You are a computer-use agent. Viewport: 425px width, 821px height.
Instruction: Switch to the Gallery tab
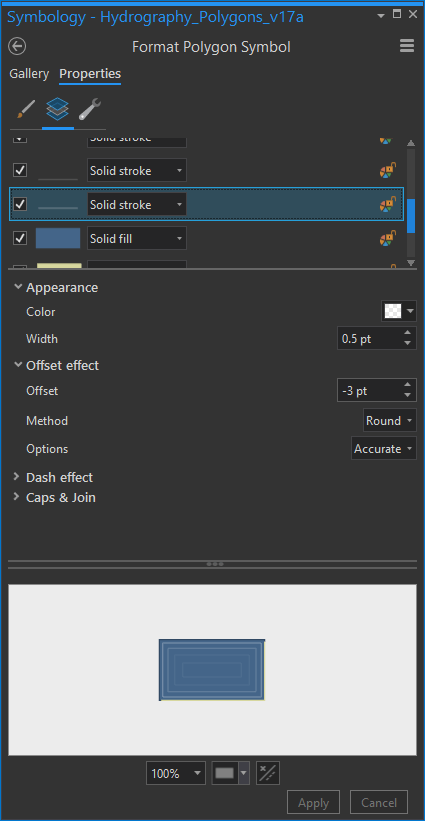(29, 74)
